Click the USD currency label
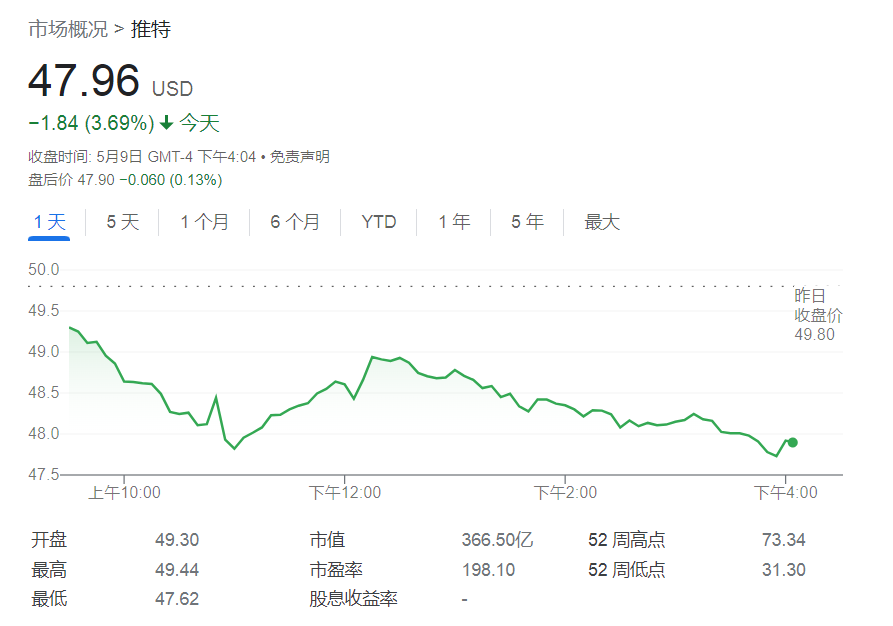Viewport: 893px width, 626px height. [x=173, y=89]
